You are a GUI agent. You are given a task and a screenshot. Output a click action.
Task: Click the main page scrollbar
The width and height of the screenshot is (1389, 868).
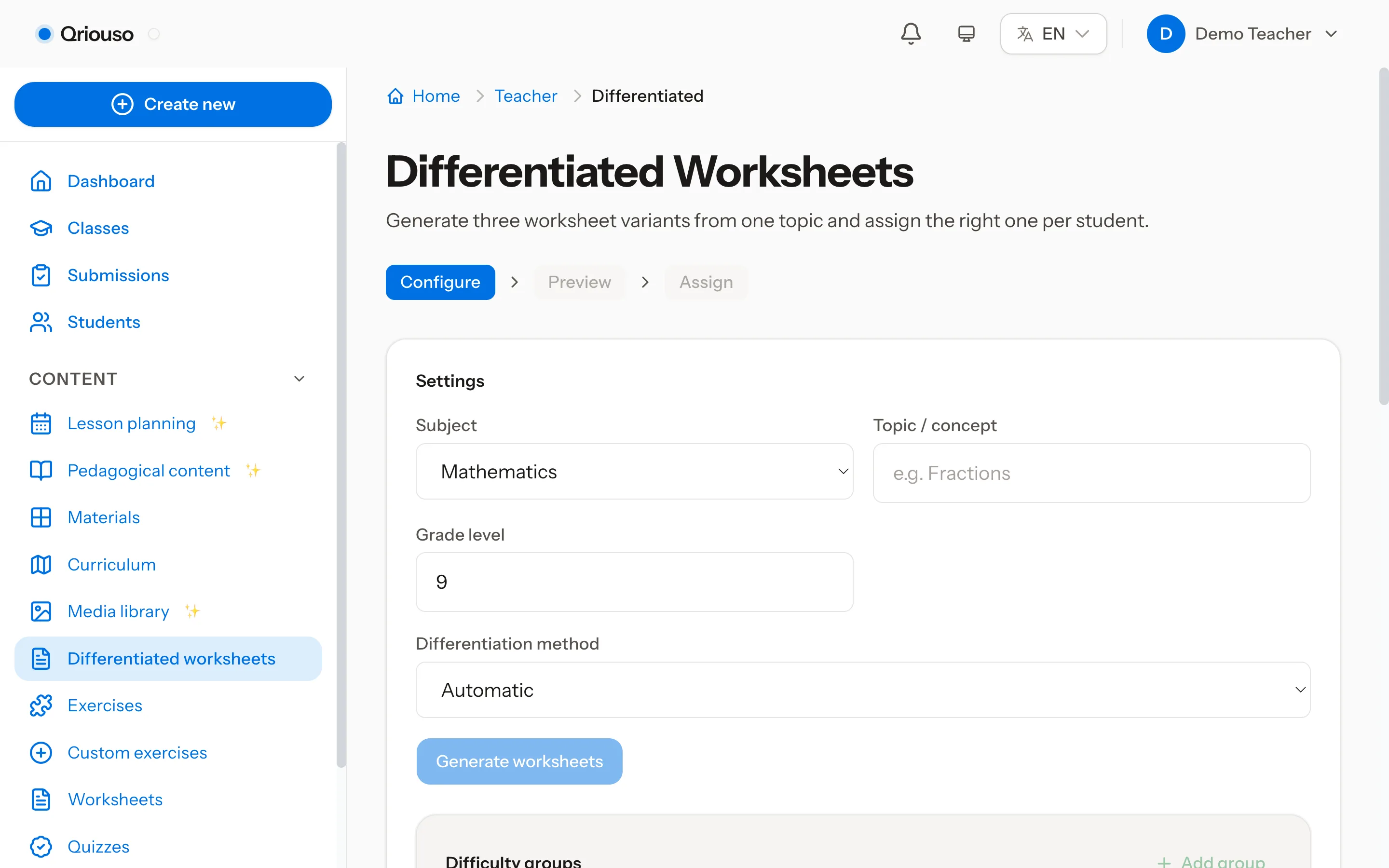tap(1384, 236)
